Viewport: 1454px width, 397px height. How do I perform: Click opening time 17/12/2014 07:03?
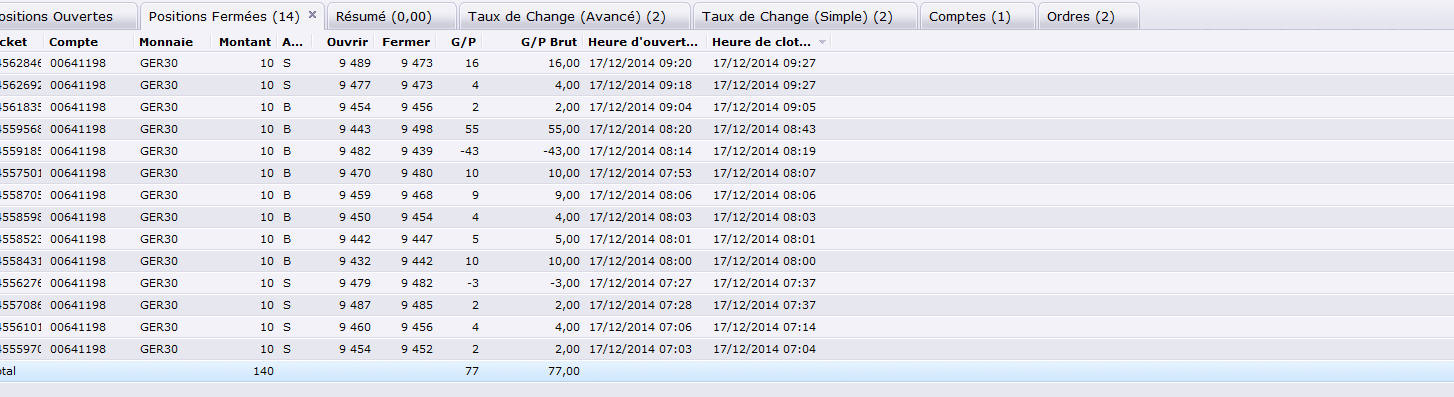tap(641, 349)
